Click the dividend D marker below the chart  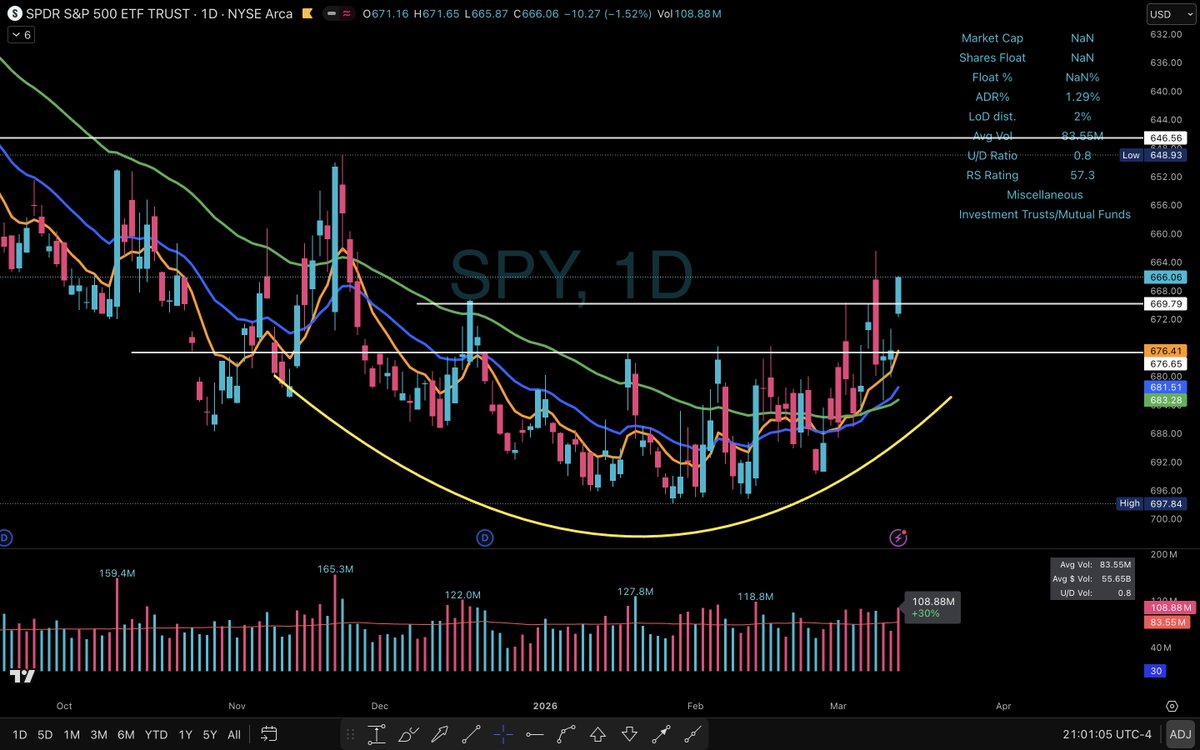(485, 537)
